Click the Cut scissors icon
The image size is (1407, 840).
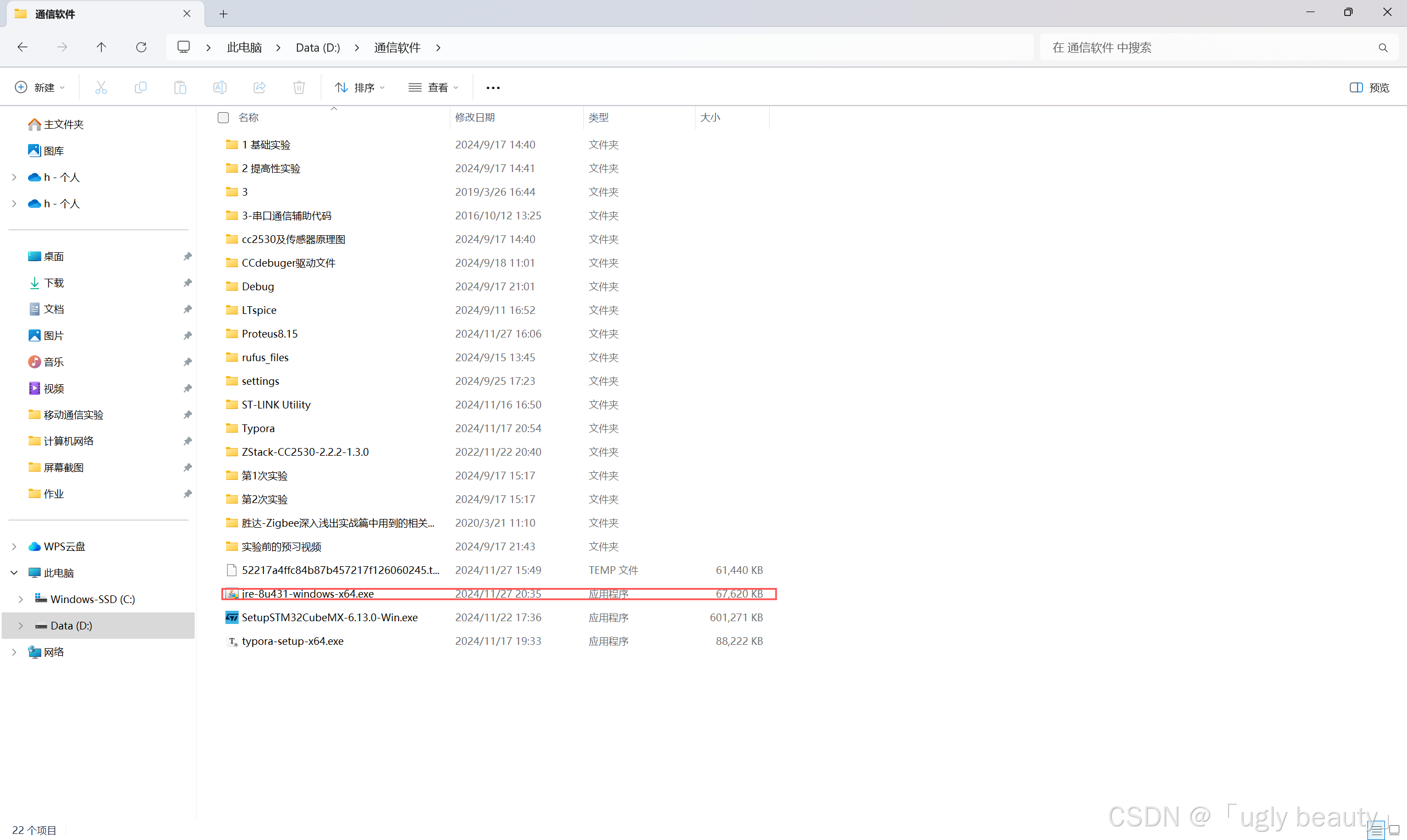coord(101,87)
